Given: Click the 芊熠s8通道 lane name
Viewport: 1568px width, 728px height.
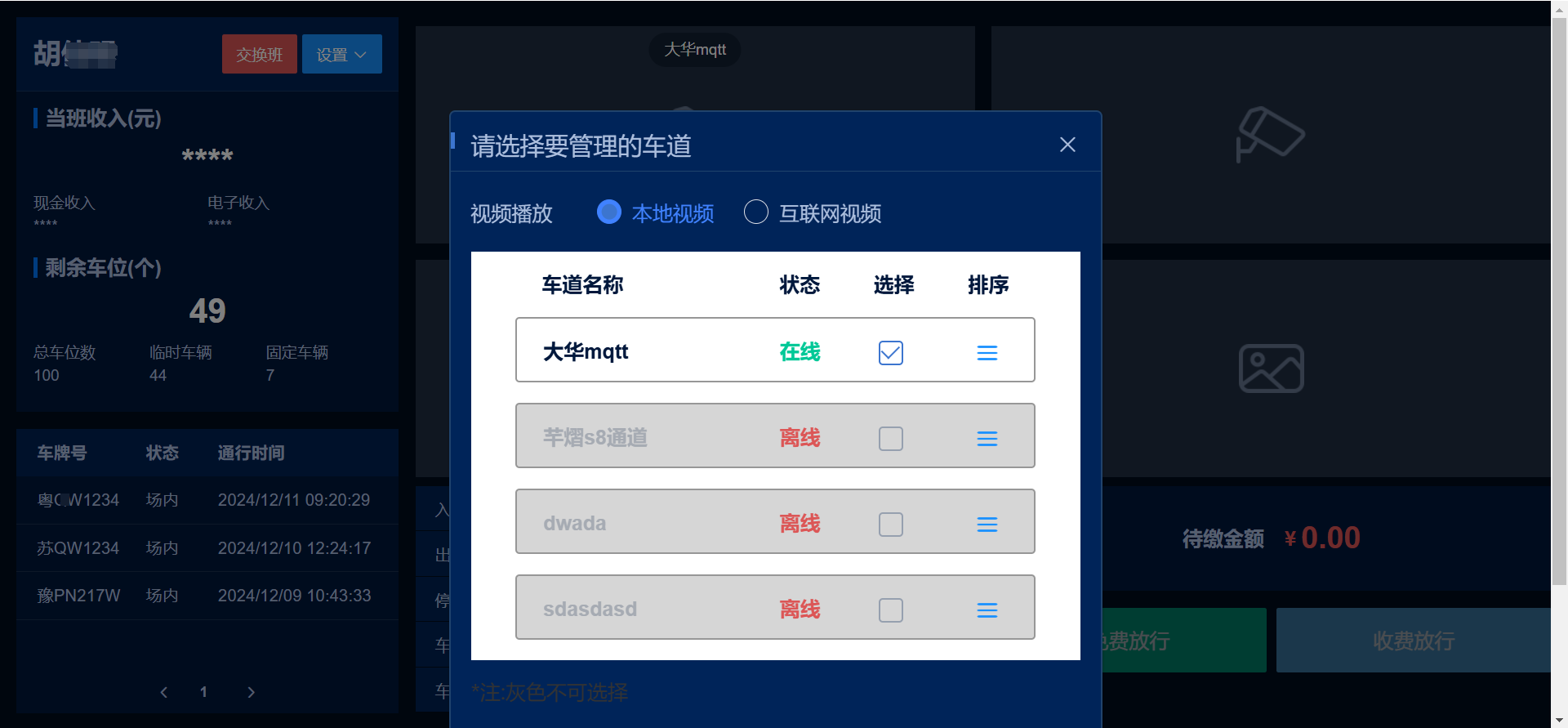Looking at the screenshot, I should pos(595,438).
